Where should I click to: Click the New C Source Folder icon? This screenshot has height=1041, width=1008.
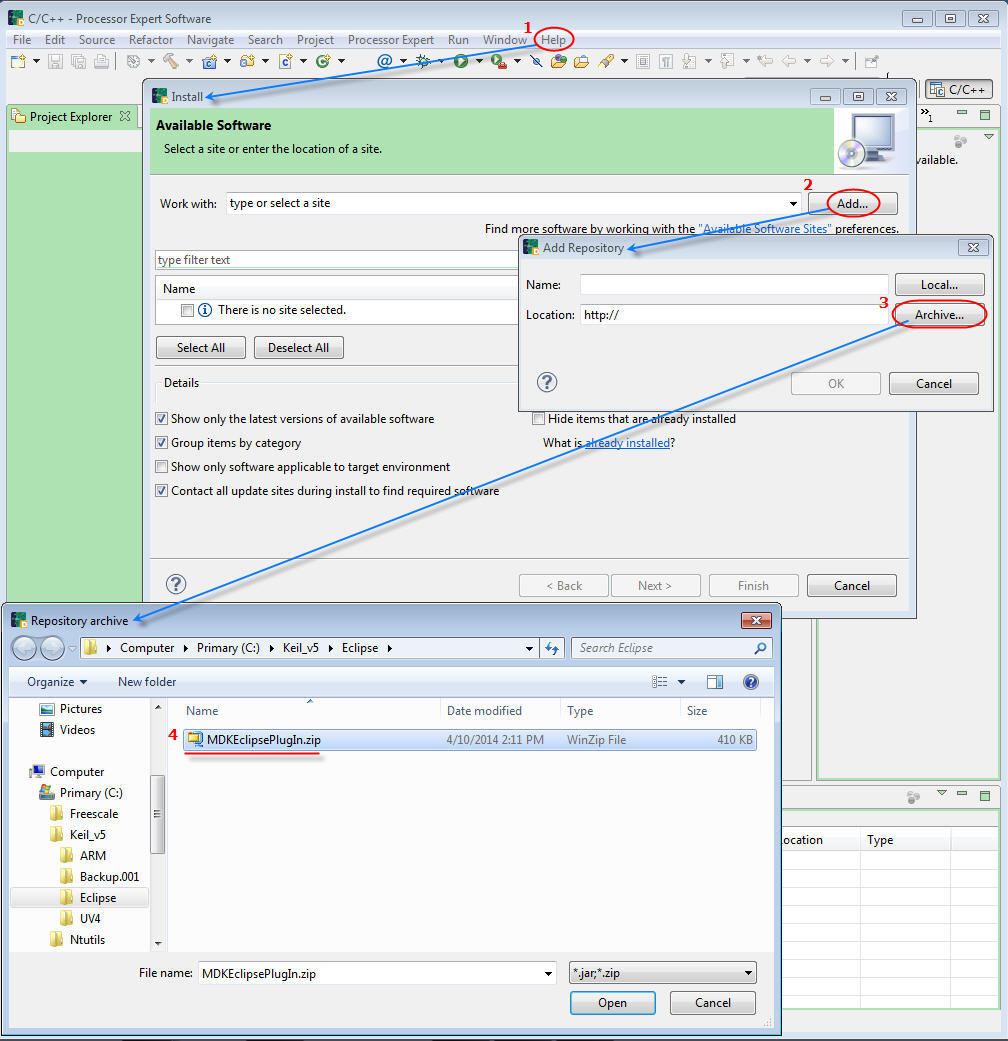click(x=248, y=62)
